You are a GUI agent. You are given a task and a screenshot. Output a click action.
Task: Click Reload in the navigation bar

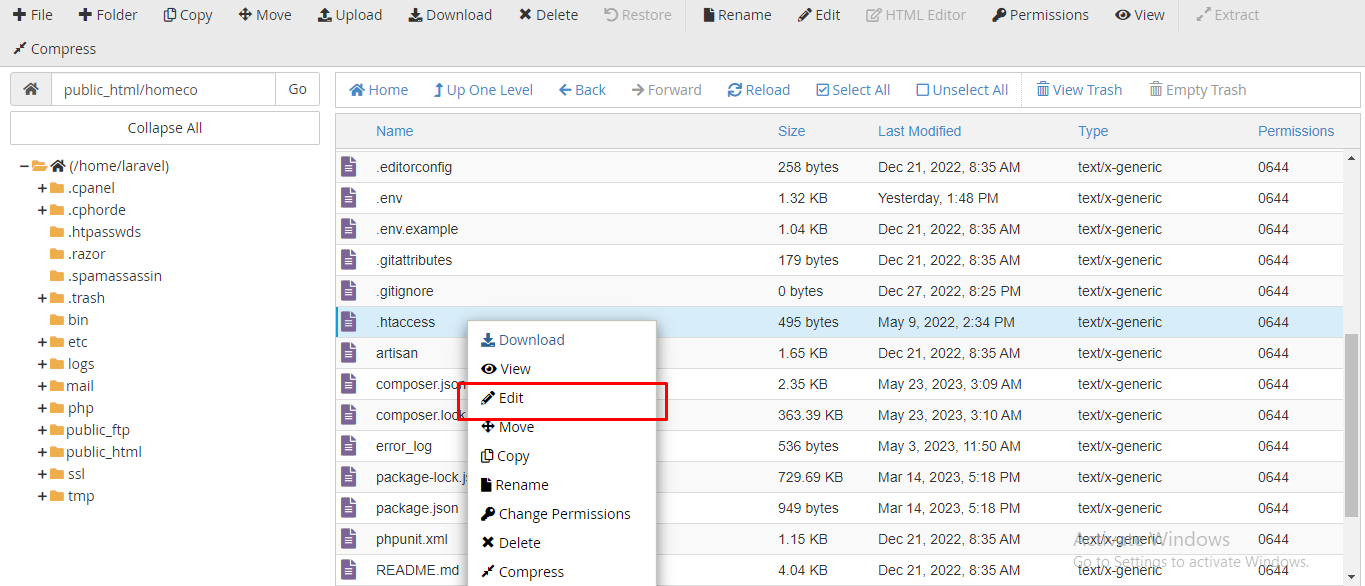(x=758, y=90)
